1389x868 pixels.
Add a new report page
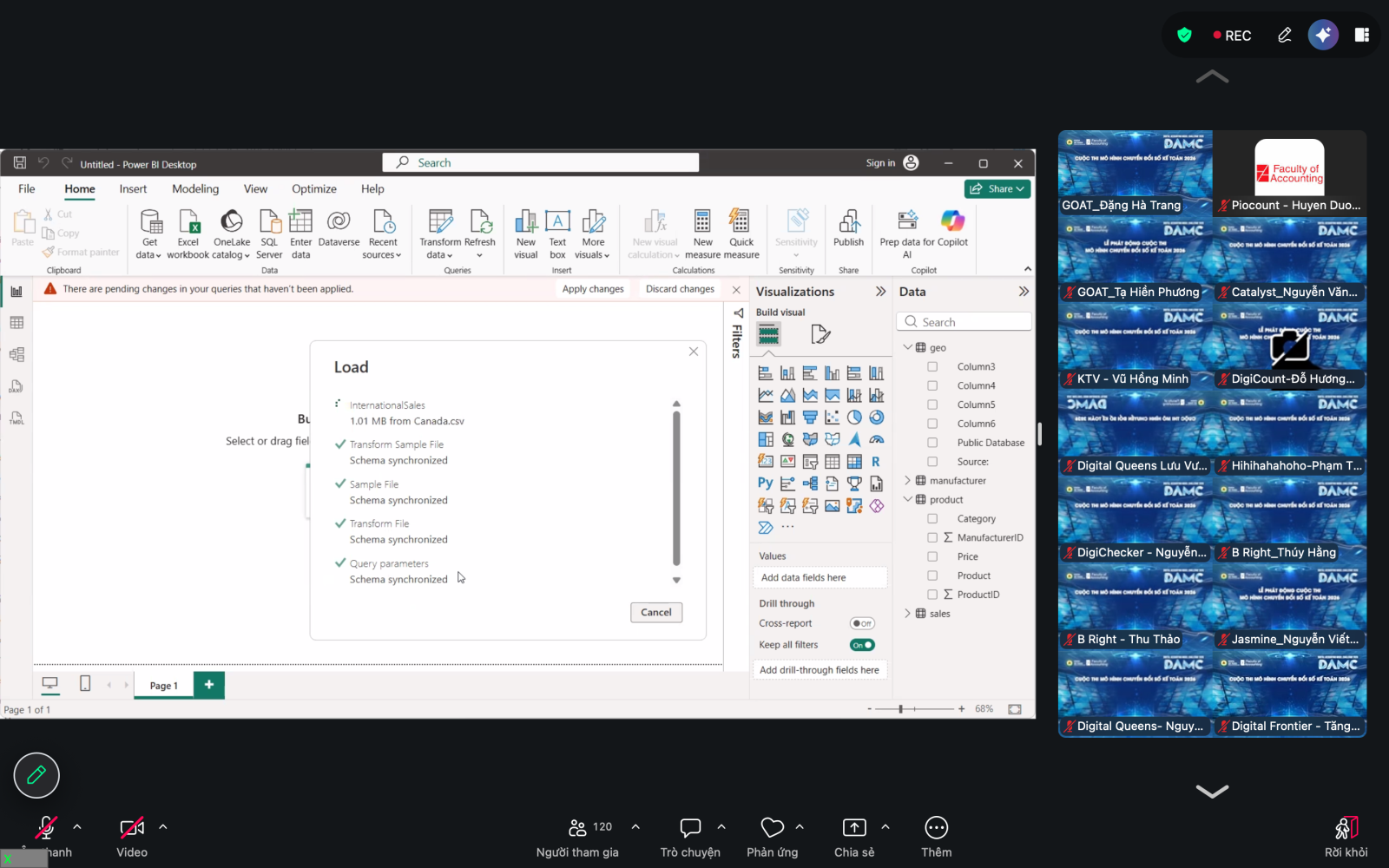coord(209,685)
